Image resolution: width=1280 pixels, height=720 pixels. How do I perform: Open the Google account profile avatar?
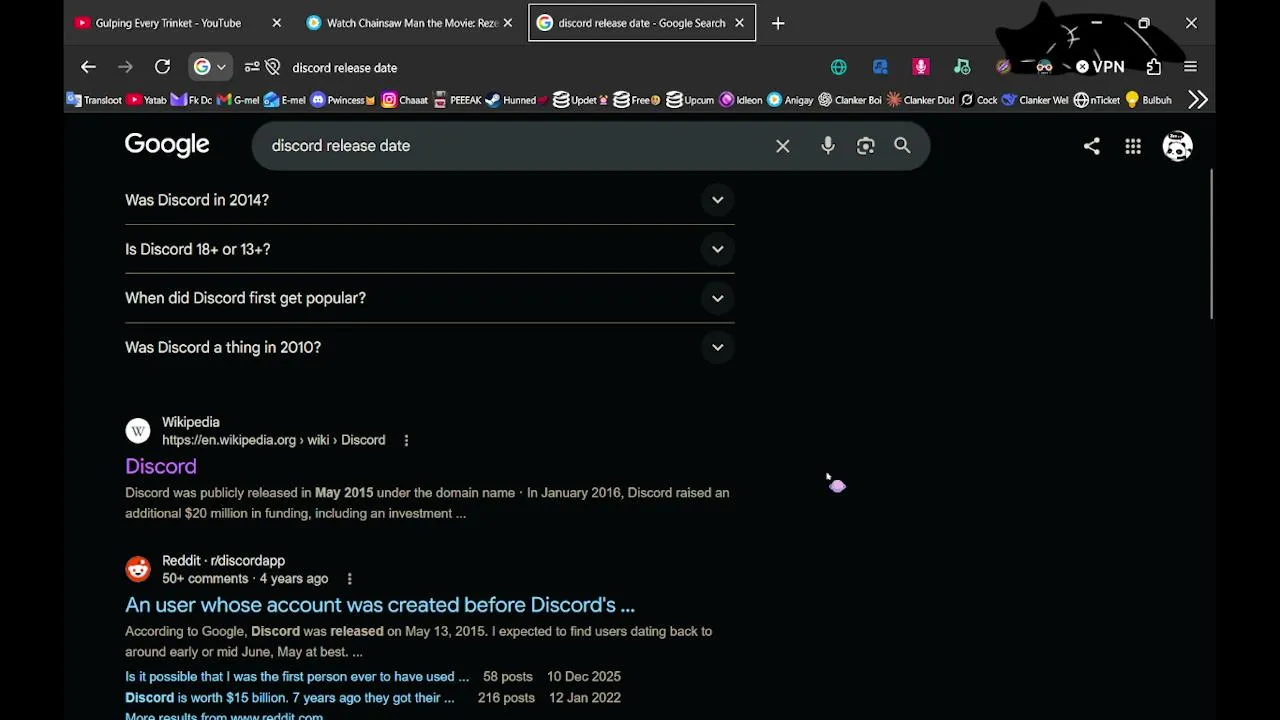[1177, 146]
